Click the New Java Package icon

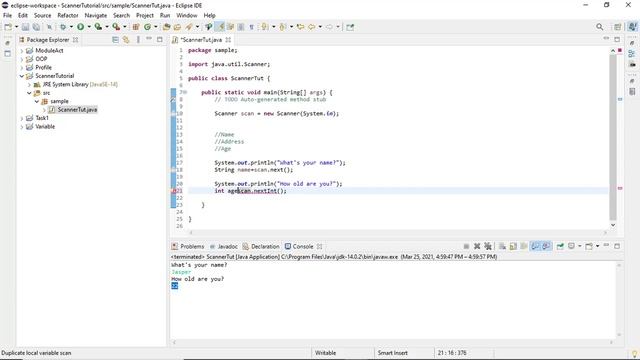pyautogui.click(x=136, y=27)
